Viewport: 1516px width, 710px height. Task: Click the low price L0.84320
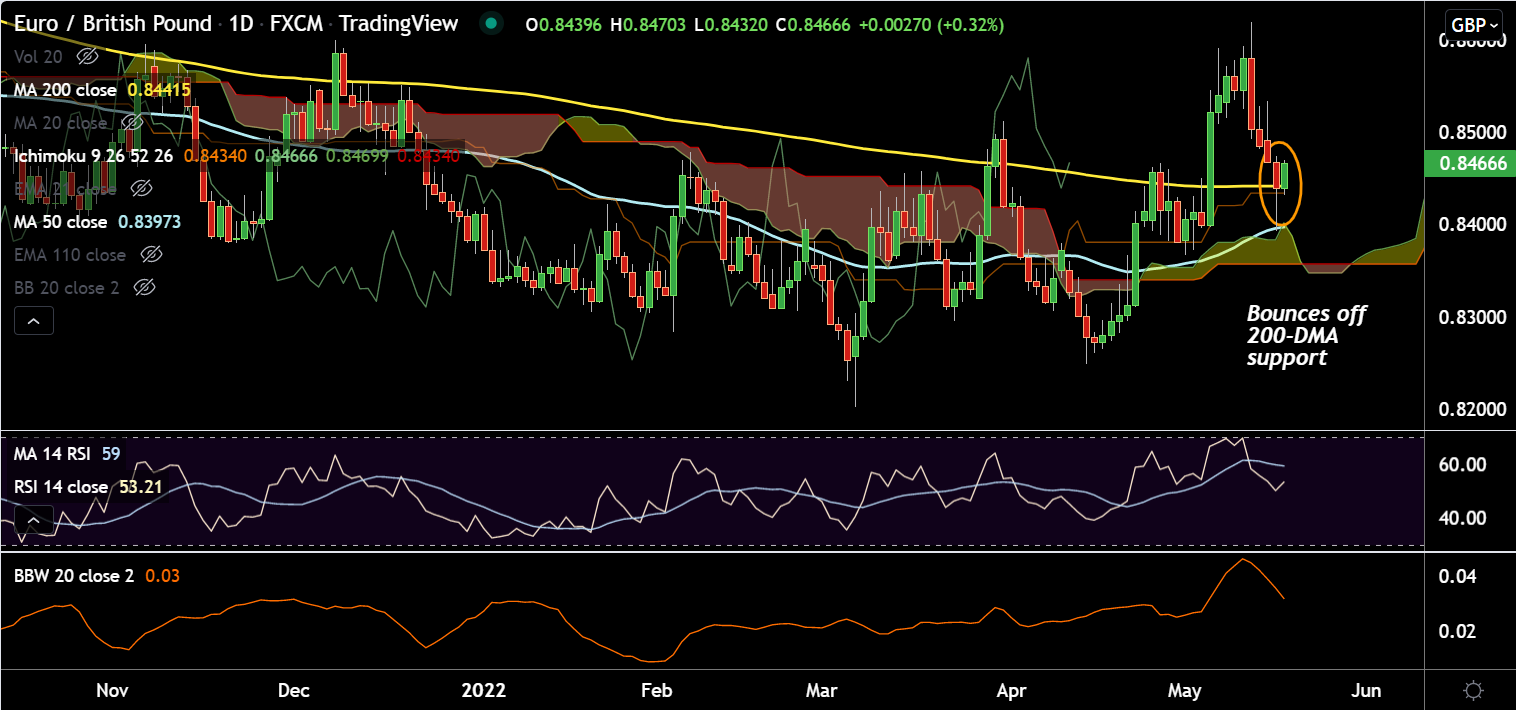point(731,25)
